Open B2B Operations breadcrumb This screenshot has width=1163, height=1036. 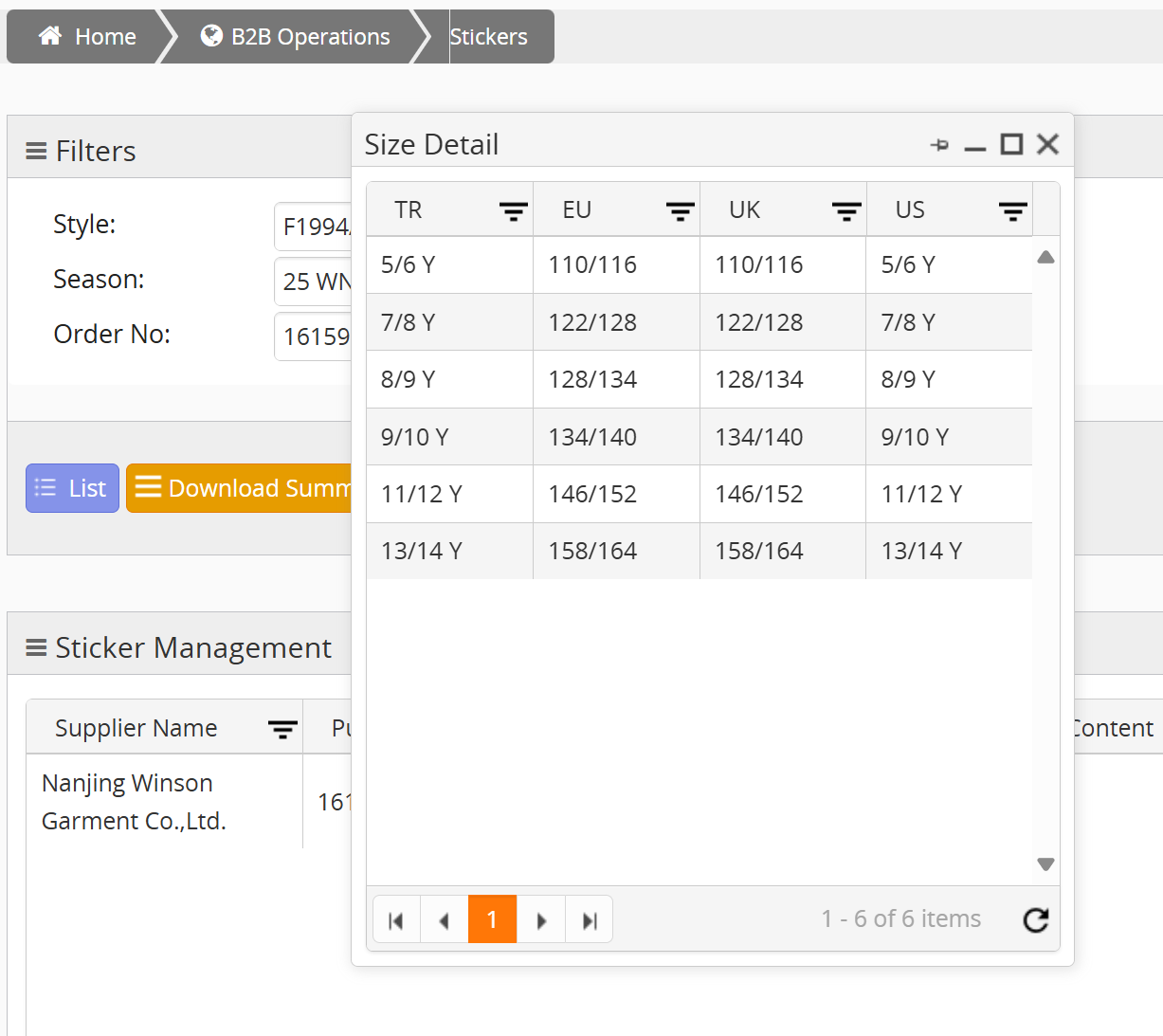point(295,37)
